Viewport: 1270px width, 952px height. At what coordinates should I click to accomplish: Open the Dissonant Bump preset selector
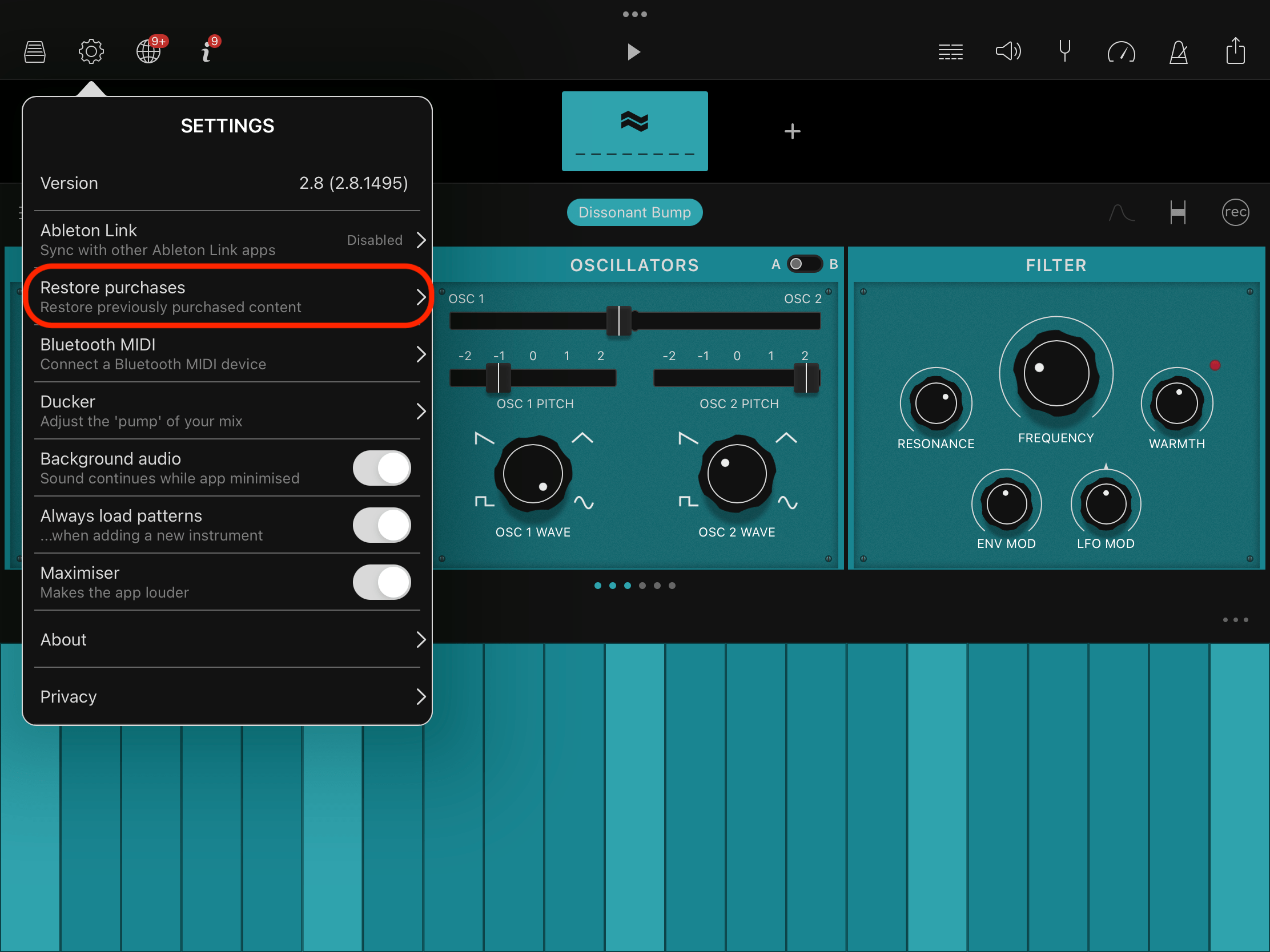point(634,212)
